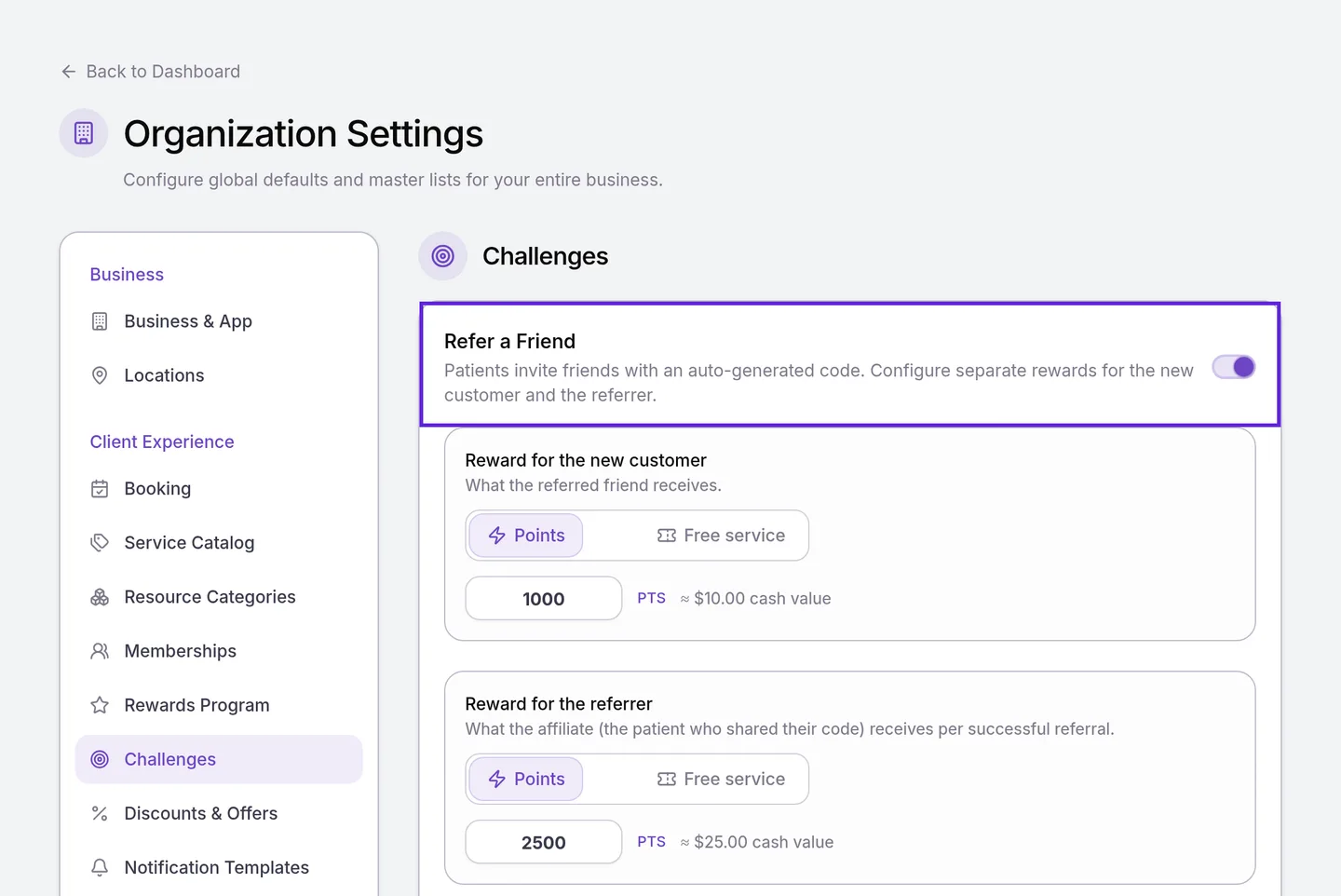
Task: Click the Reward for the referrer heading
Action: [x=559, y=704]
